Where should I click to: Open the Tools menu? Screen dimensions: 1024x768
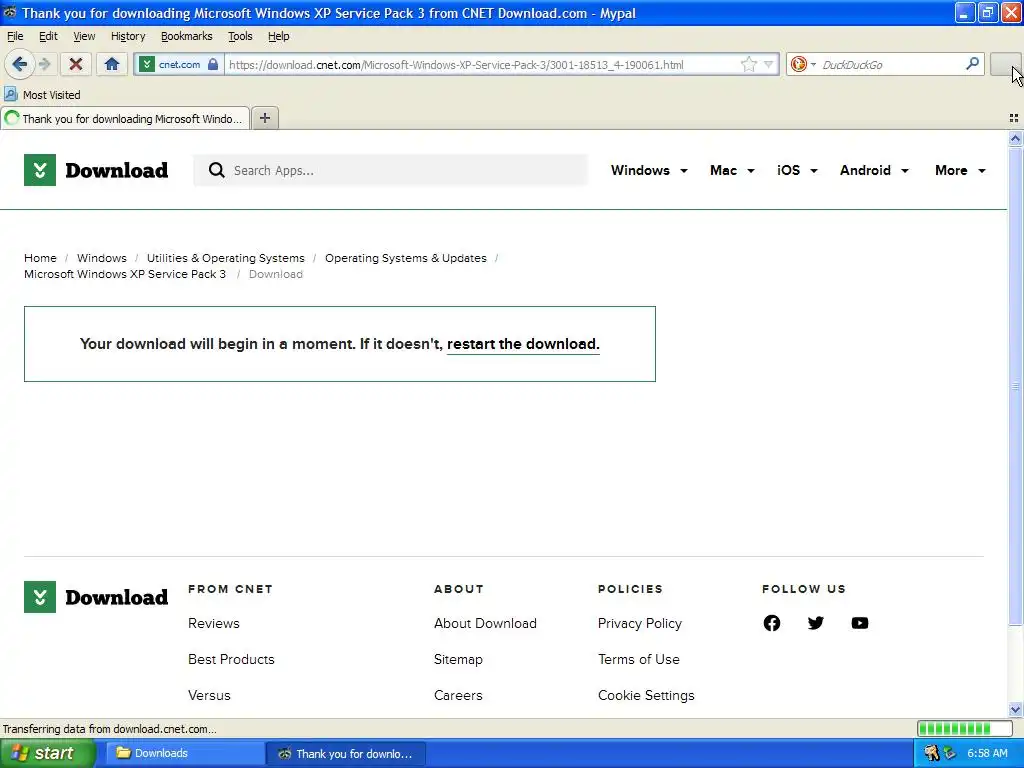pos(240,36)
